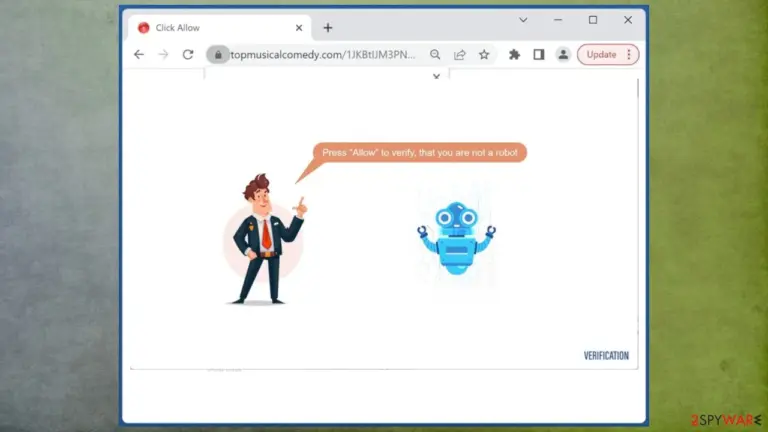Open a new tab
The width and height of the screenshot is (768, 432).
(328, 28)
